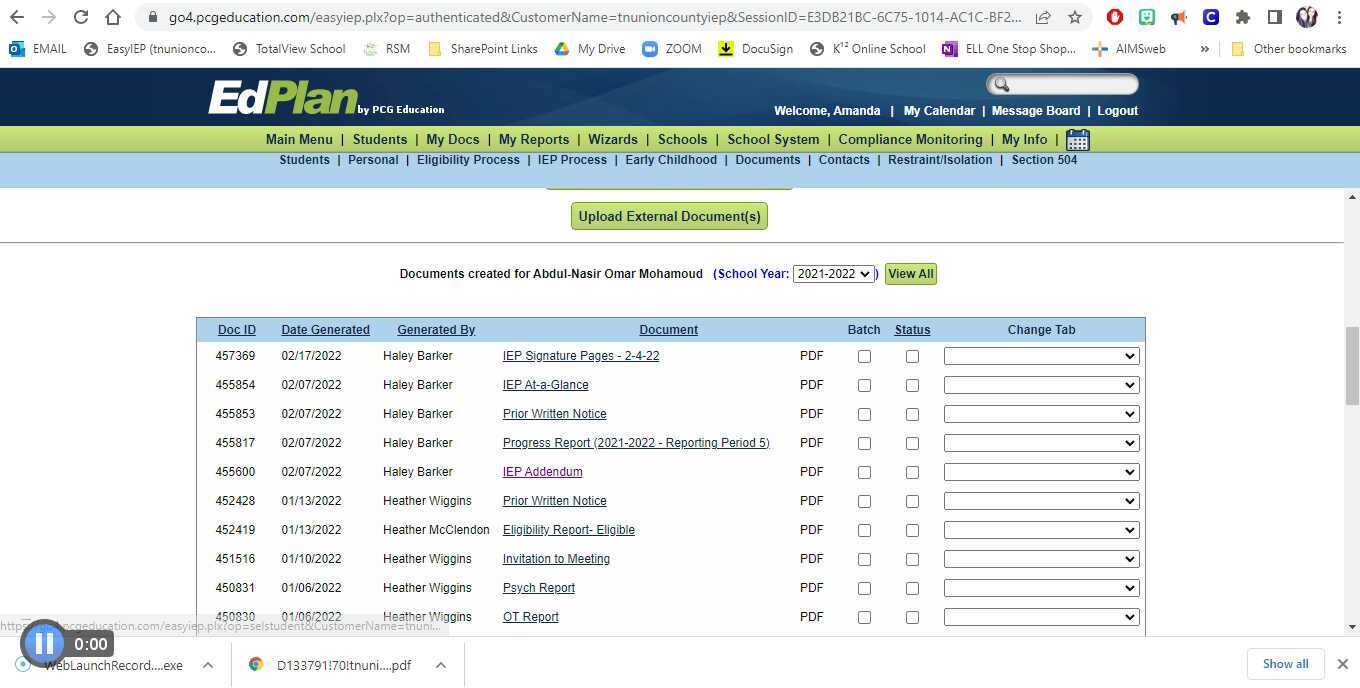Expand Change Tab dropdown for IEP Addendum

pos(1041,472)
